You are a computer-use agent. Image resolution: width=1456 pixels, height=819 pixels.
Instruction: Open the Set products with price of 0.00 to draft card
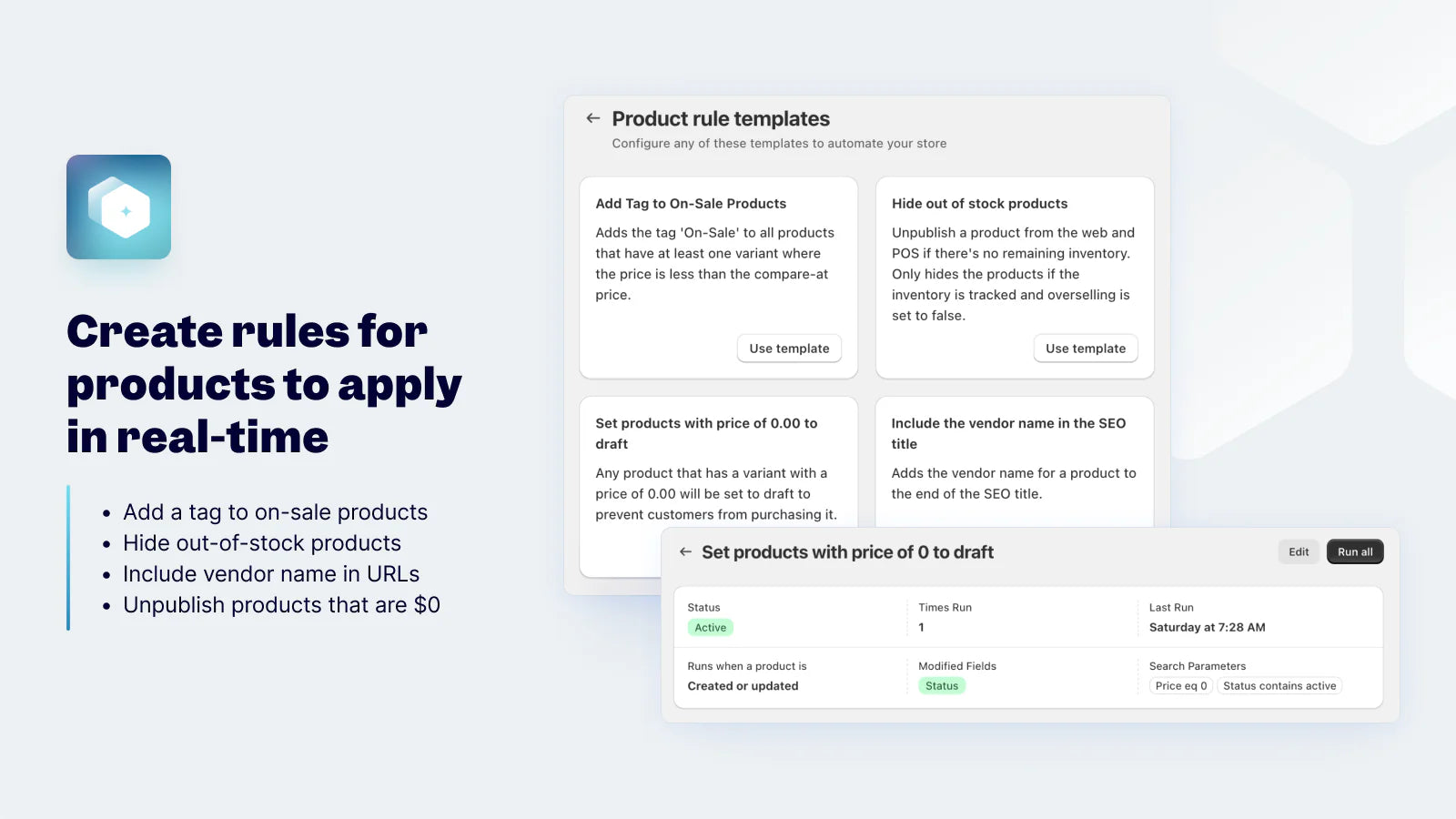[706, 433]
